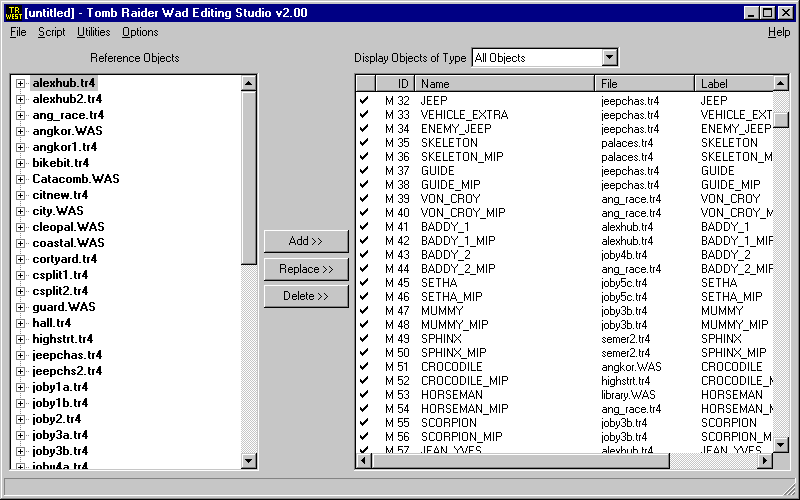Viewport: 800px width, 500px height.
Task: Expand the alexhub.tr4 tree node
Action: [20, 83]
